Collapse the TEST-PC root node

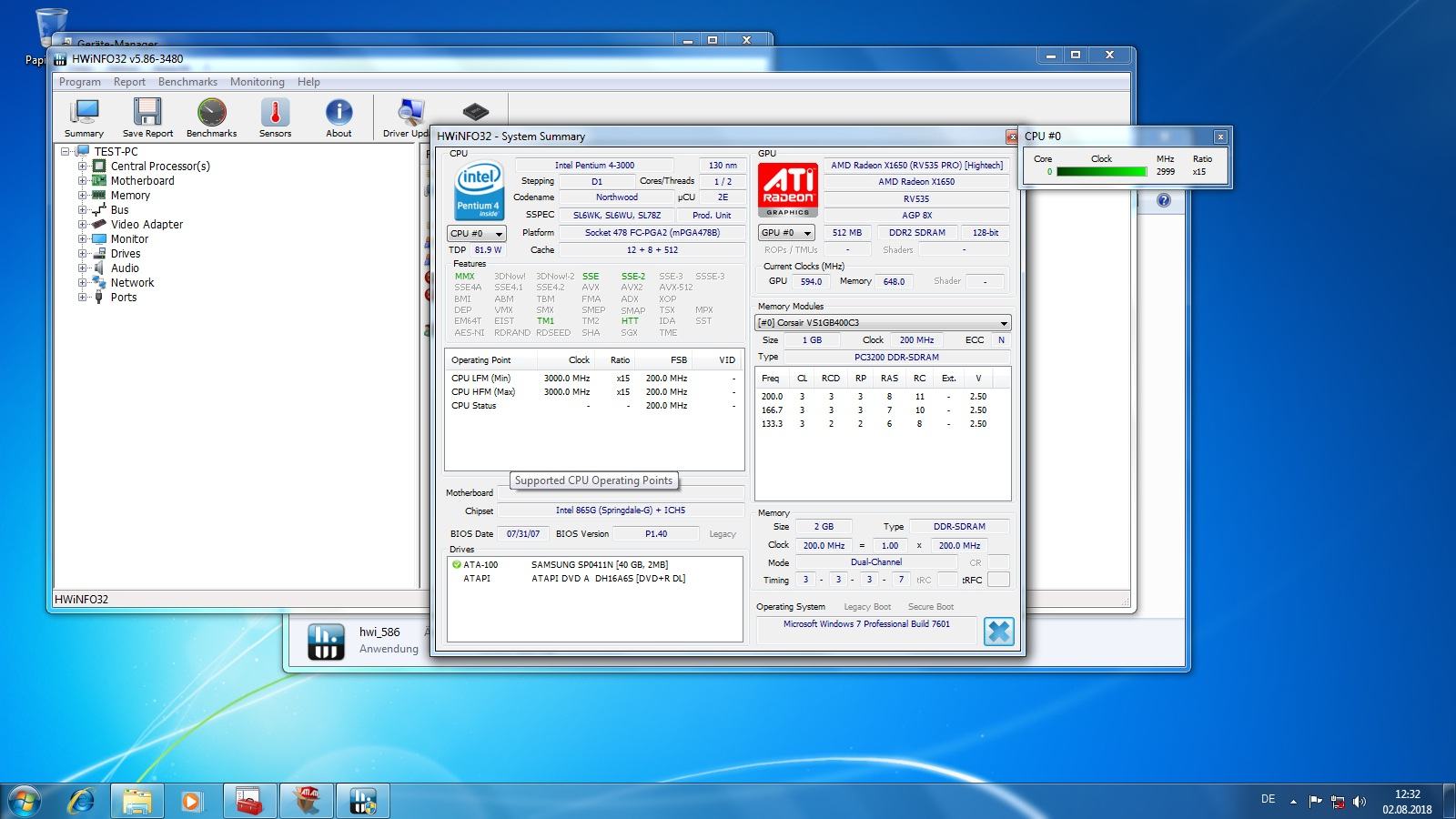66,152
